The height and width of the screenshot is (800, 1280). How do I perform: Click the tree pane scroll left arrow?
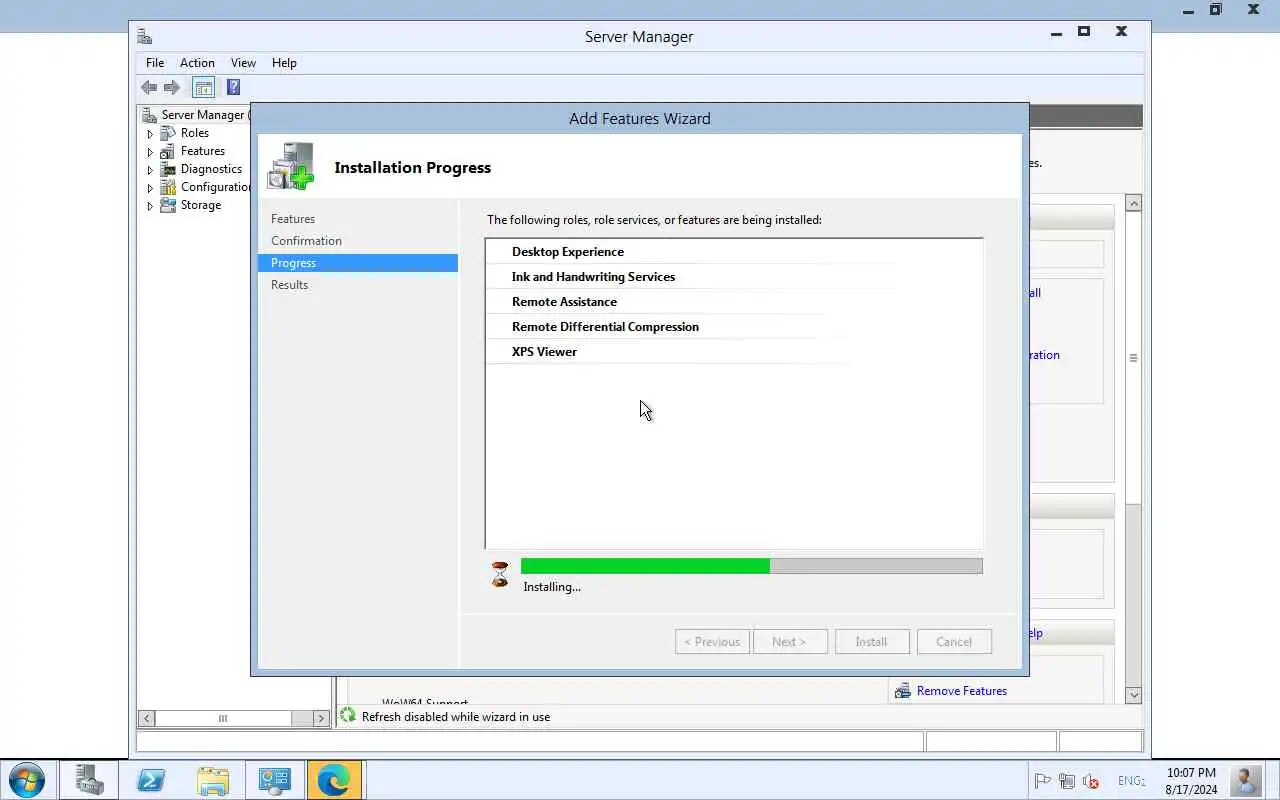coord(147,718)
